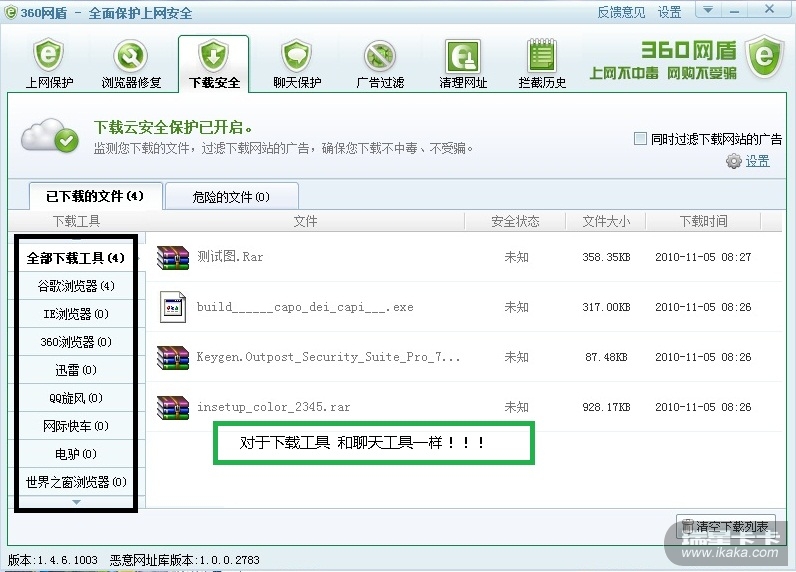
Task: Click the RAR icon for insetup_color_2345.rar
Action: point(173,407)
